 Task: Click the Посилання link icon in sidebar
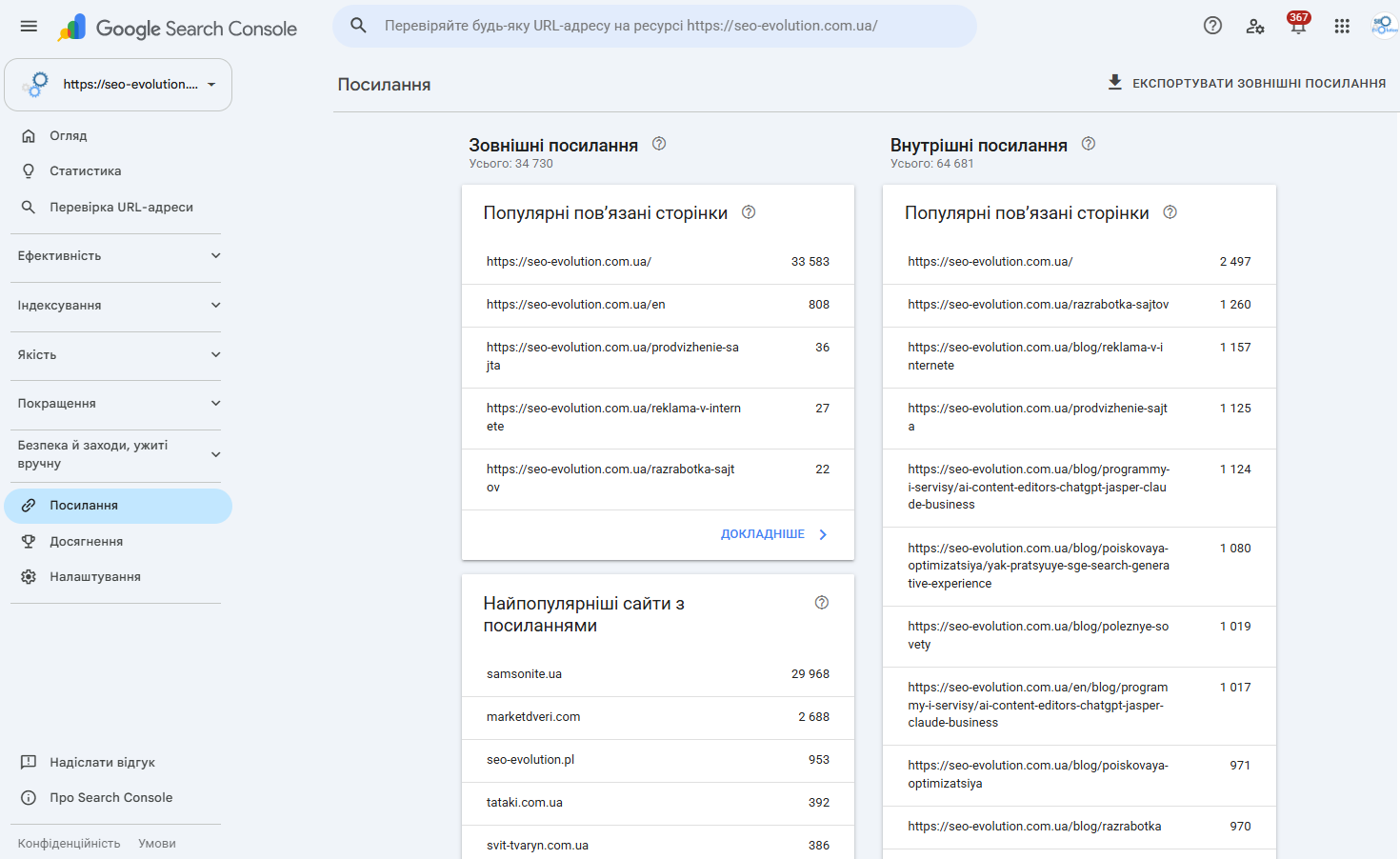point(29,506)
